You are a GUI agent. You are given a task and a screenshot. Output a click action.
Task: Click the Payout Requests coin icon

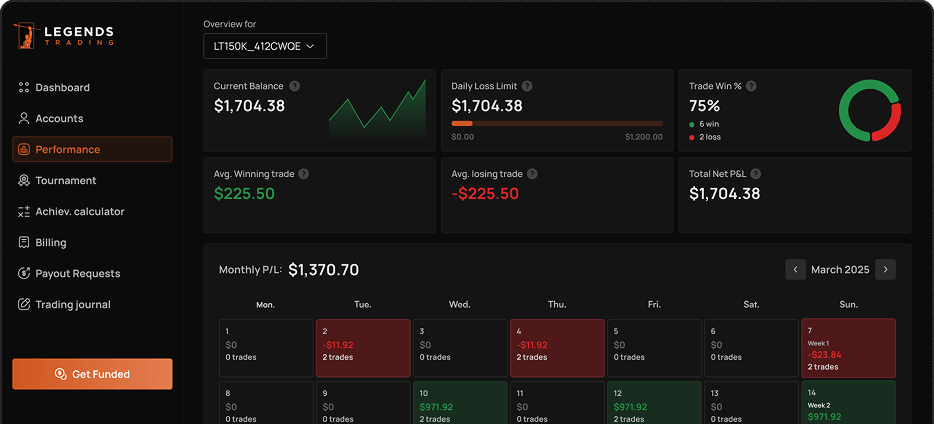(24, 273)
